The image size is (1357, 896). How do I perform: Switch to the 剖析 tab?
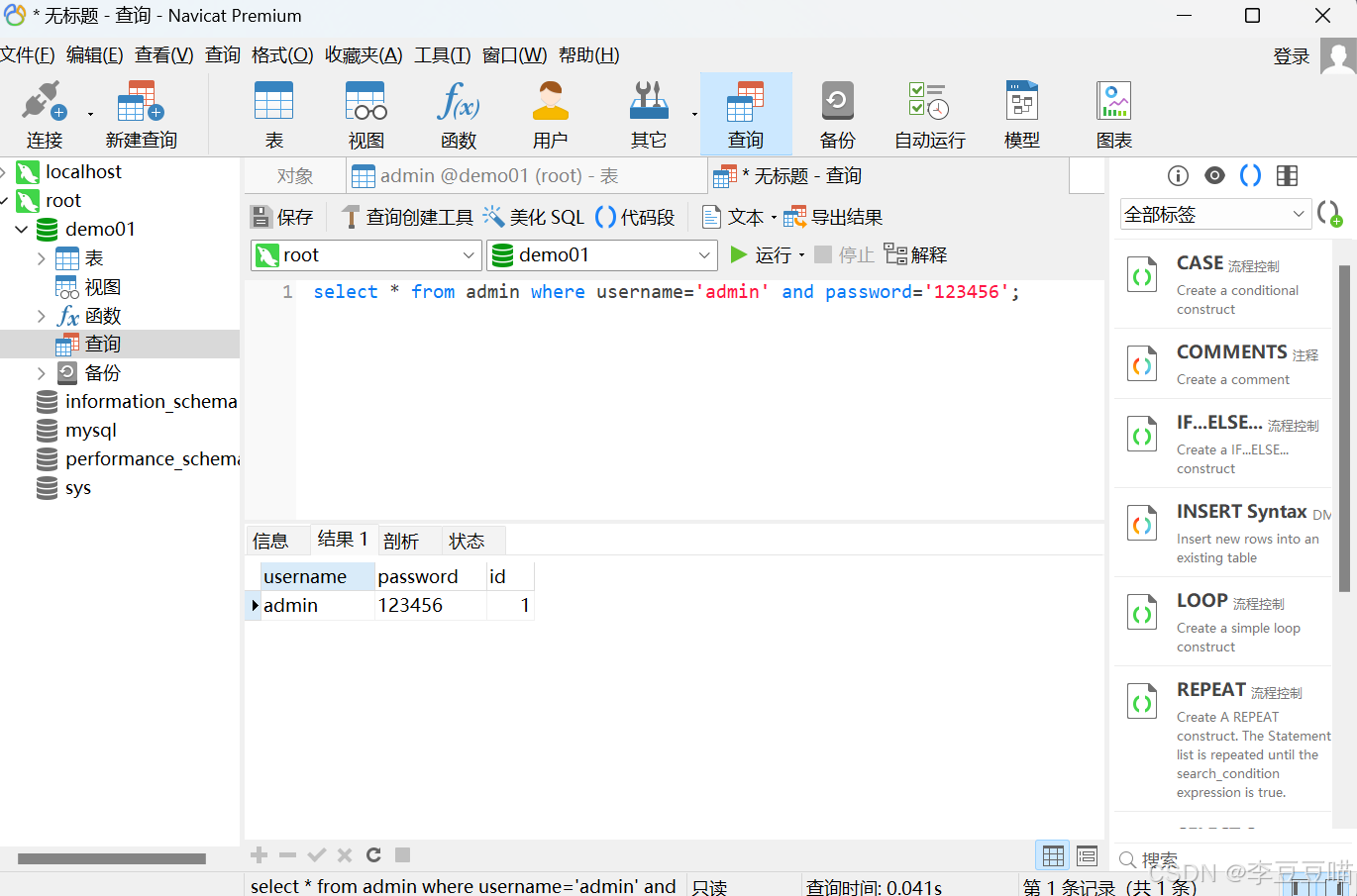click(x=399, y=540)
